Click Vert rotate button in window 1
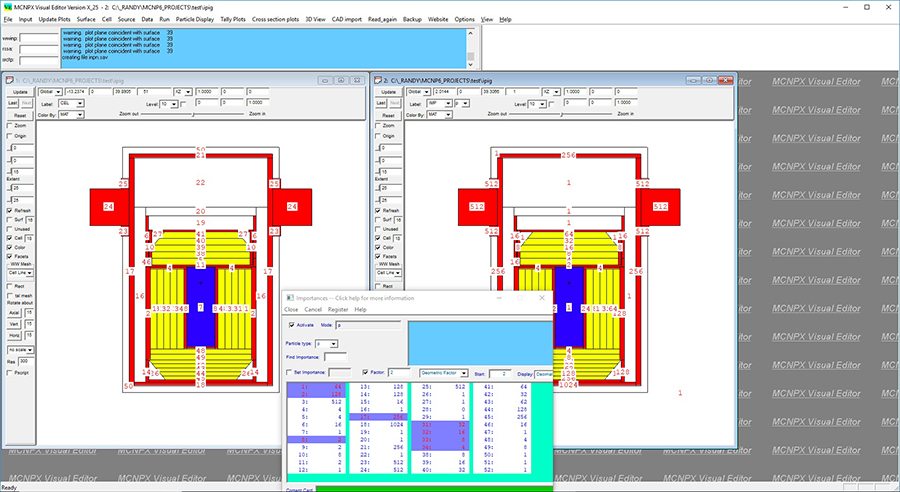 [x=14, y=324]
